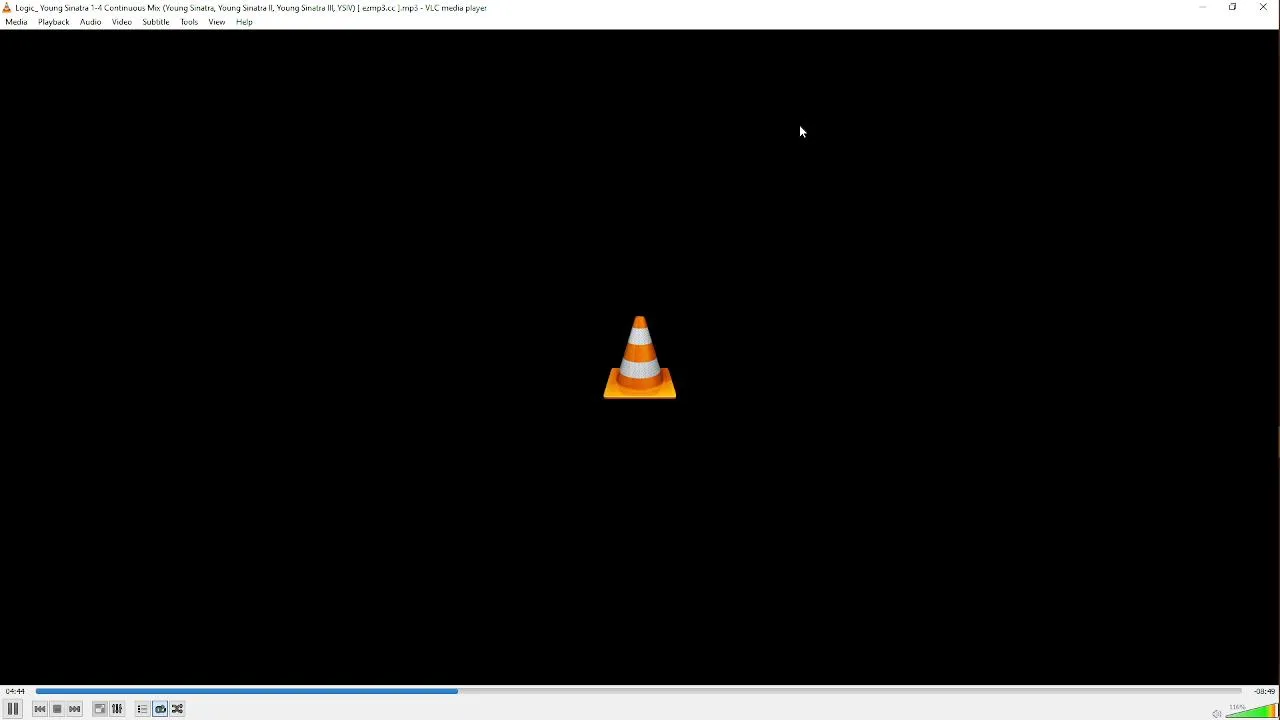Image resolution: width=1280 pixels, height=720 pixels.
Task: Open the Subtitle menu
Action: 156,22
